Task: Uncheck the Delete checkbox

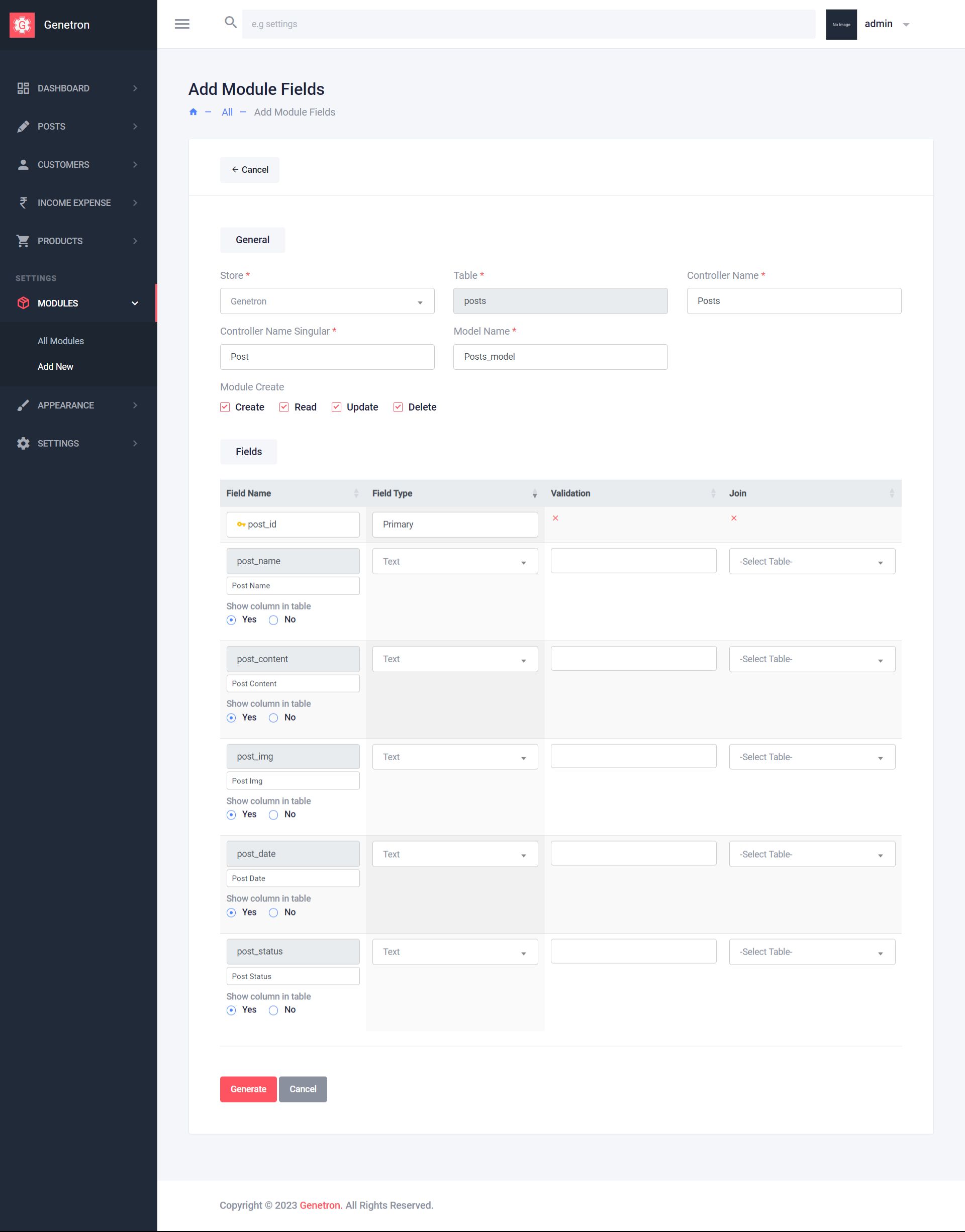Action: pos(399,407)
